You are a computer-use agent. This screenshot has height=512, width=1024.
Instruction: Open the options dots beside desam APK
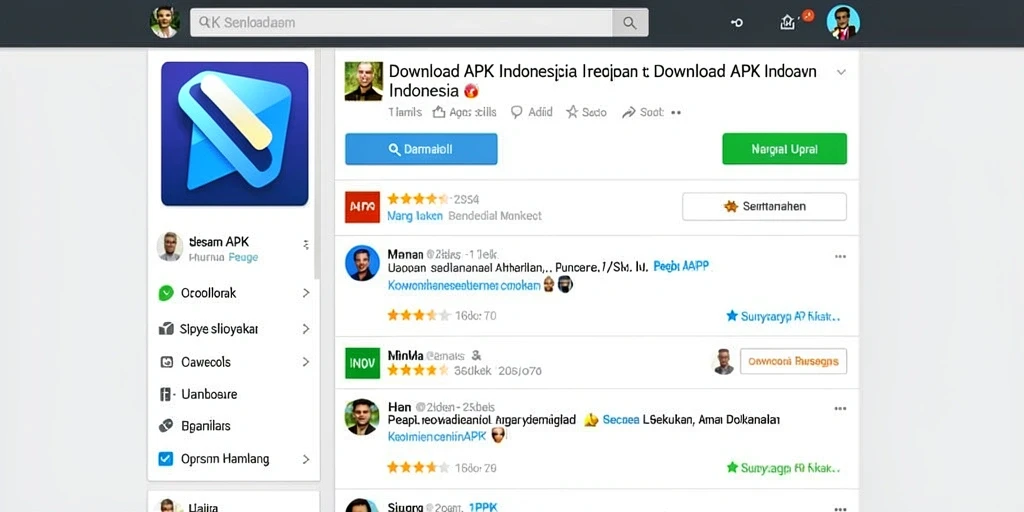point(306,245)
